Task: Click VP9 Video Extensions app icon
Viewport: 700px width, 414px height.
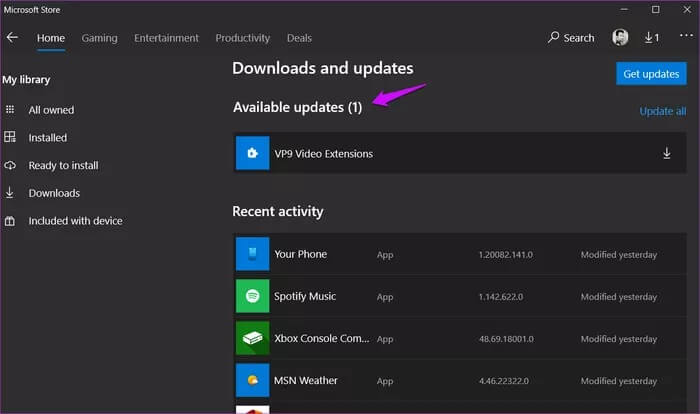Action: 252,153
